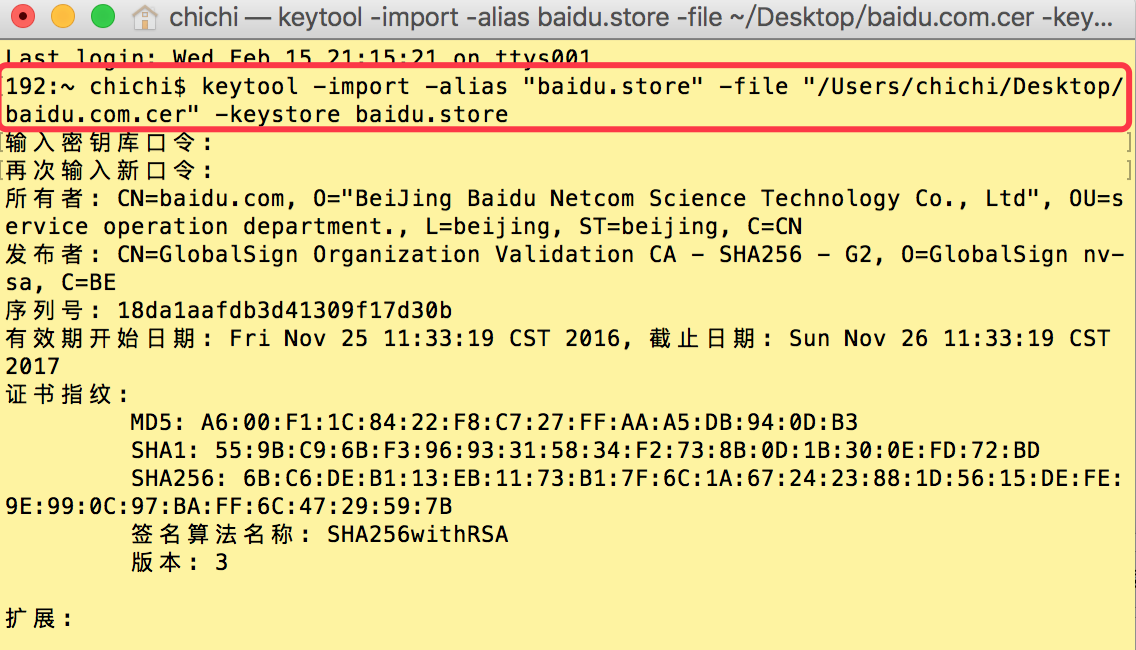The width and height of the screenshot is (1136, 650).
Task: Click the SHA256withRSA signature algorithm text
Action: (x=417, y=535)
